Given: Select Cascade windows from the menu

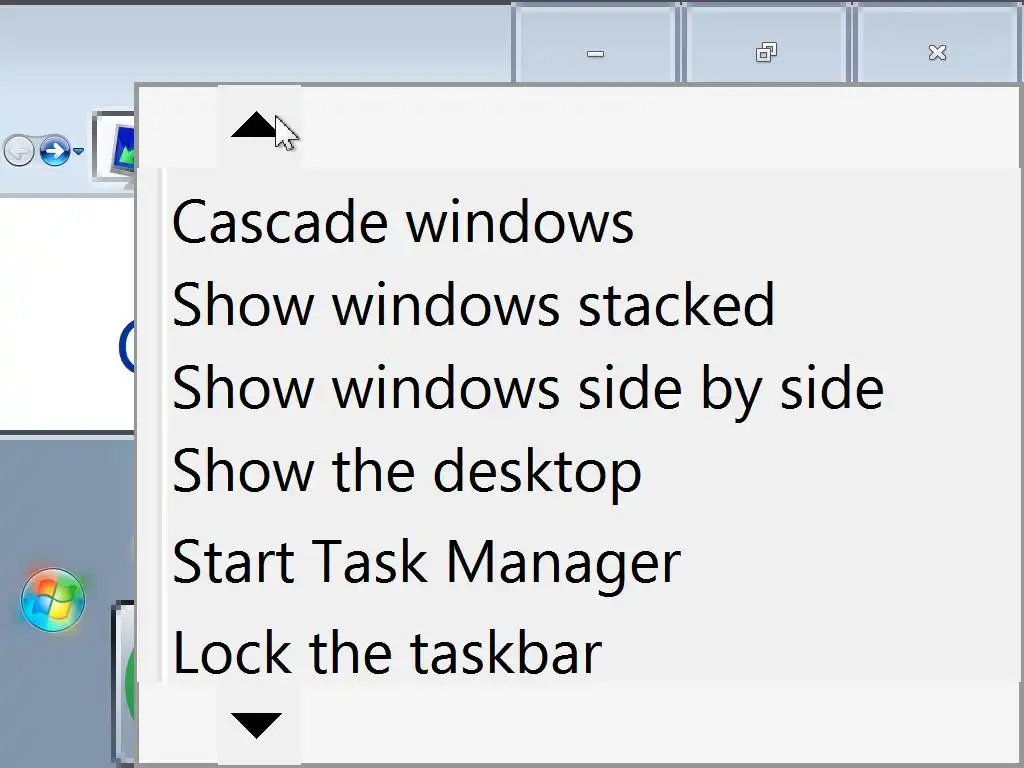Looking at the screenshot, I should tap(402, 221).
